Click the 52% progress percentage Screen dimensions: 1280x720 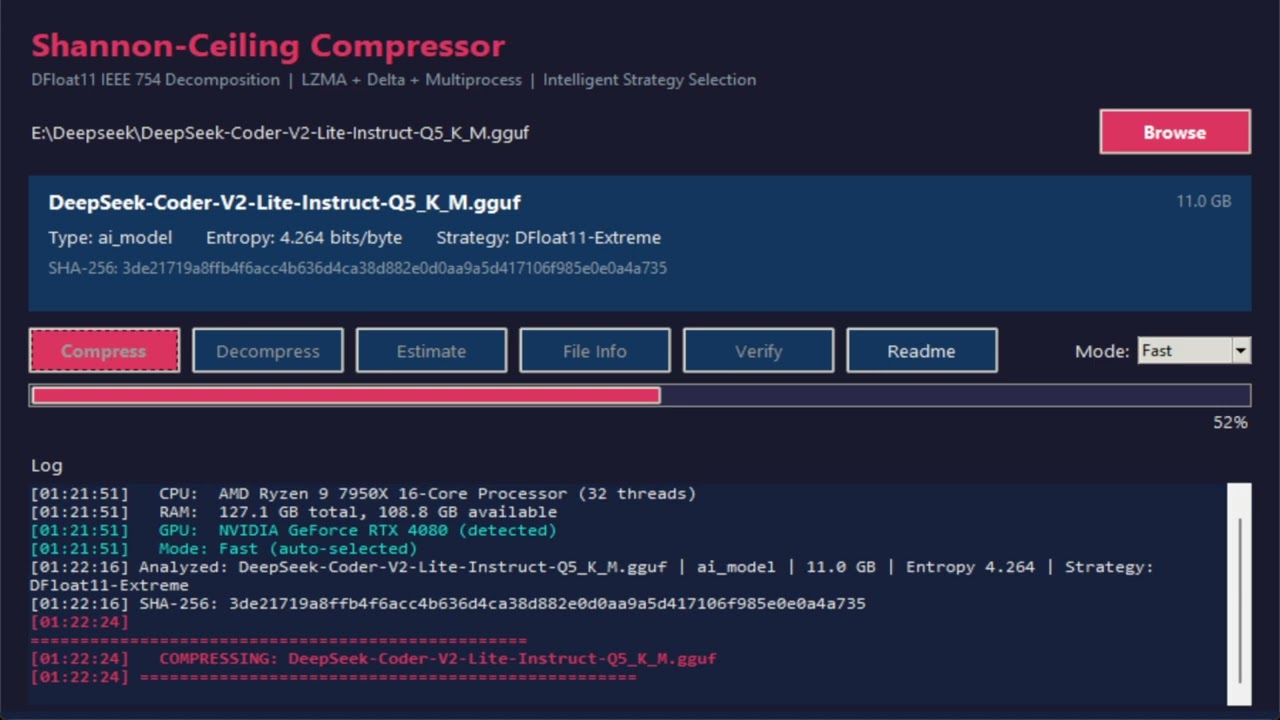pyautogui.click(x=1230, y=423)
